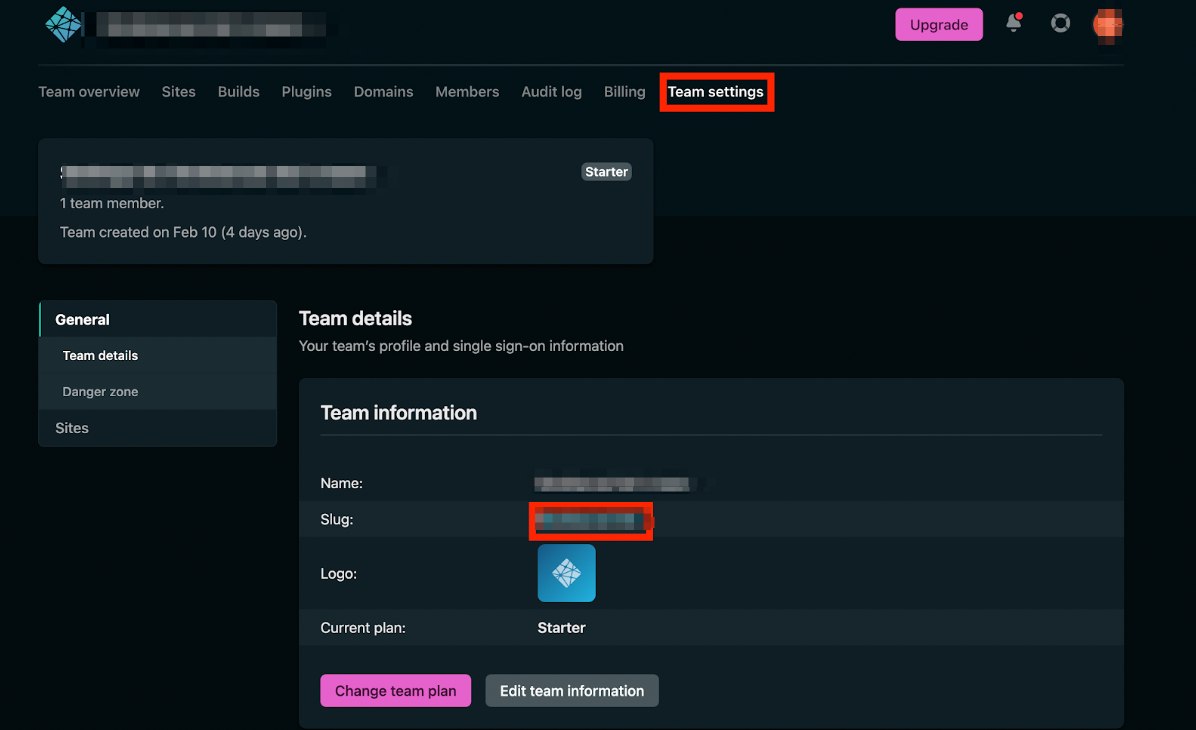The width and height of the screenshot is (1196, 730).
Task: Open the Members tab
Action: (x=467, y=92)
